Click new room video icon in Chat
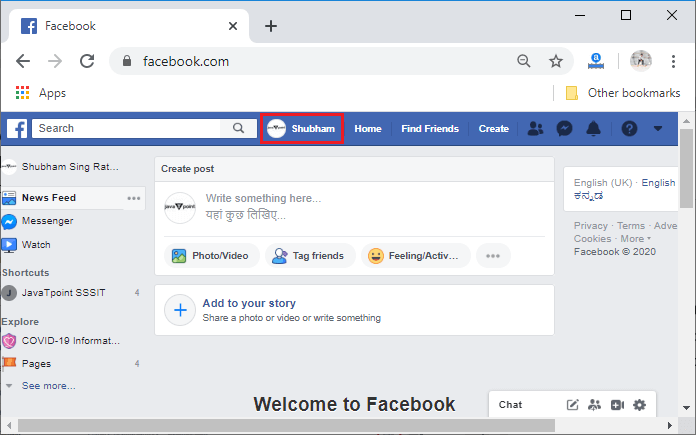 [x=617, y=405]
